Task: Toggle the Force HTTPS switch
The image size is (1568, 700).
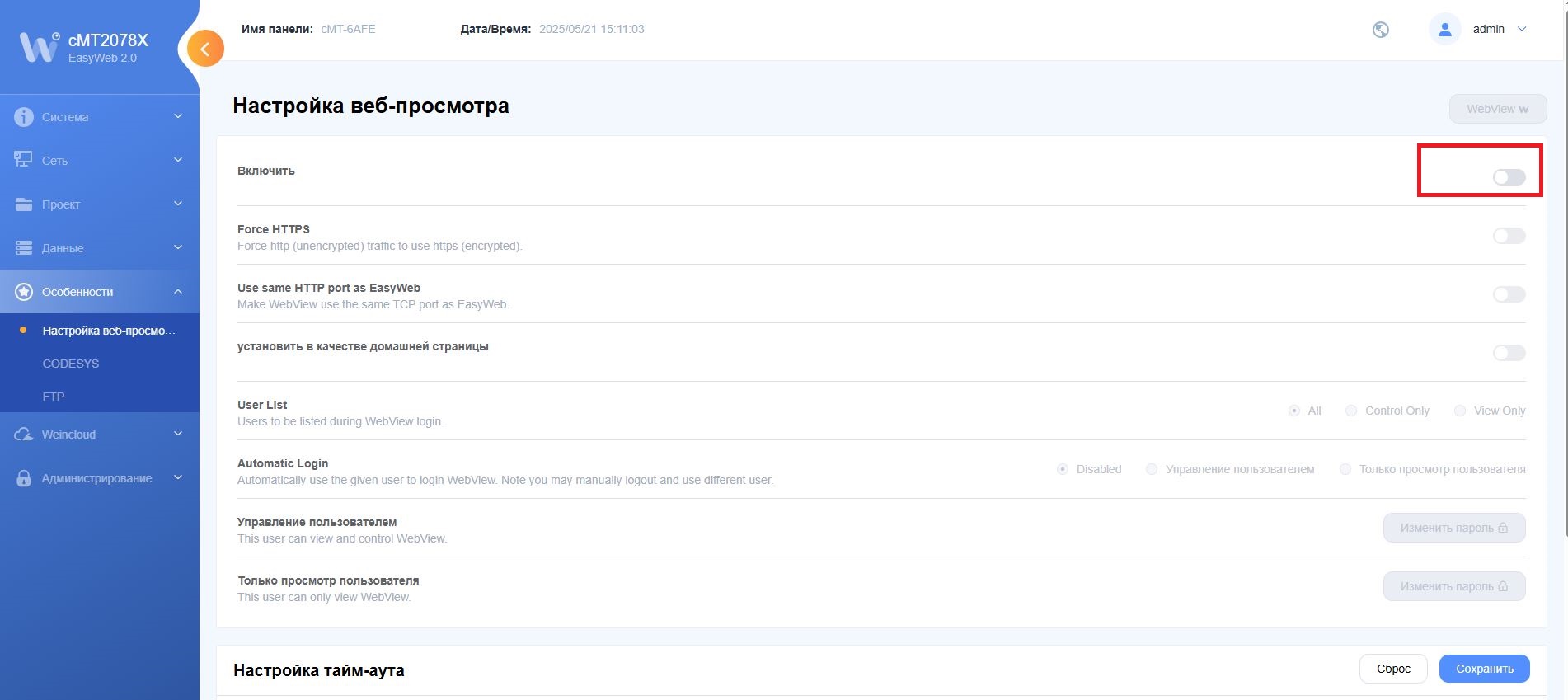Action: click(1509, 236)
